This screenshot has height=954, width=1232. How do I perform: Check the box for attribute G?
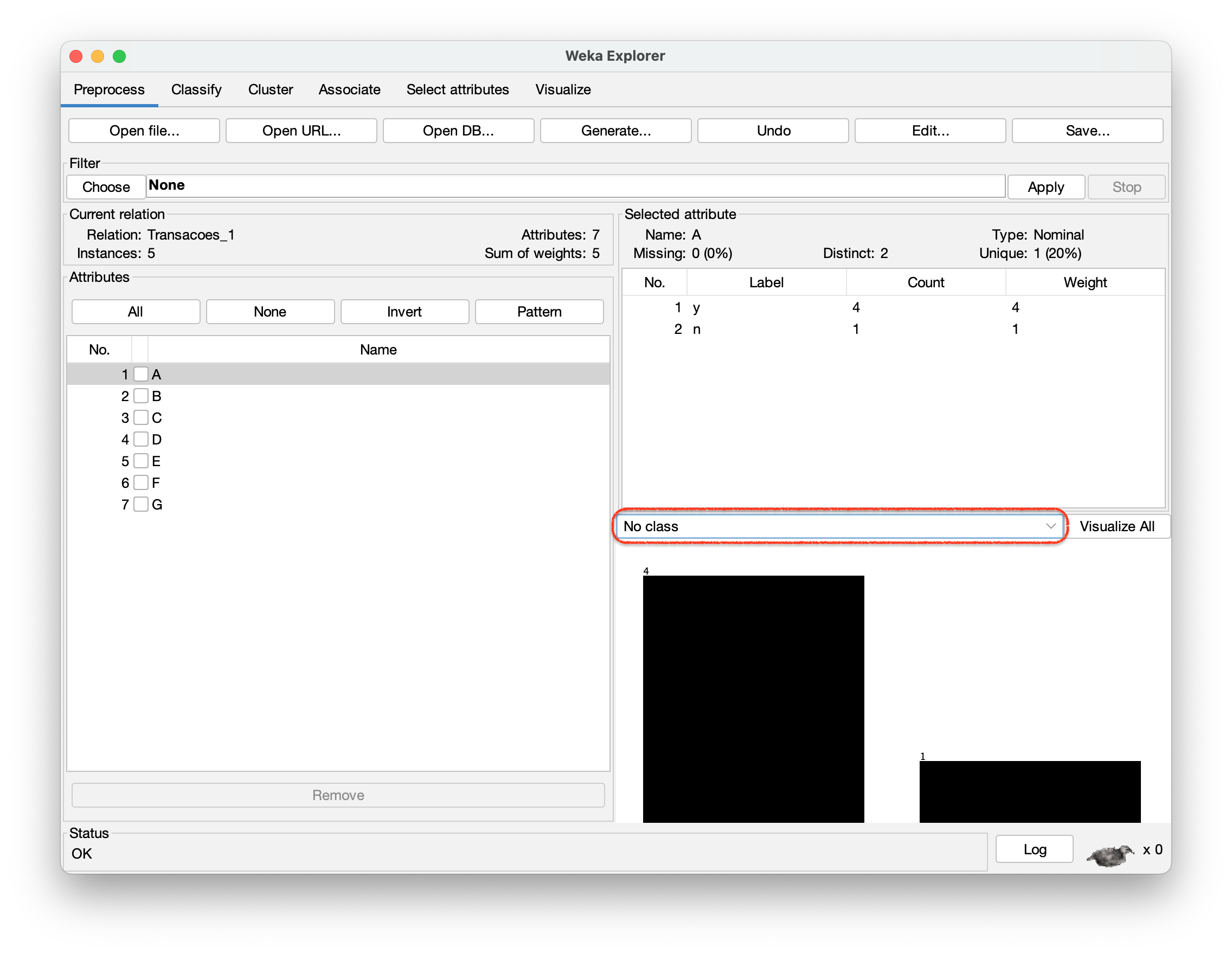[141, 504]
